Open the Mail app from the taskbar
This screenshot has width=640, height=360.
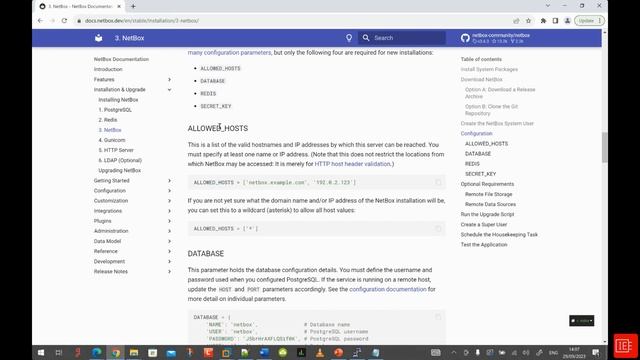point(171,353)
